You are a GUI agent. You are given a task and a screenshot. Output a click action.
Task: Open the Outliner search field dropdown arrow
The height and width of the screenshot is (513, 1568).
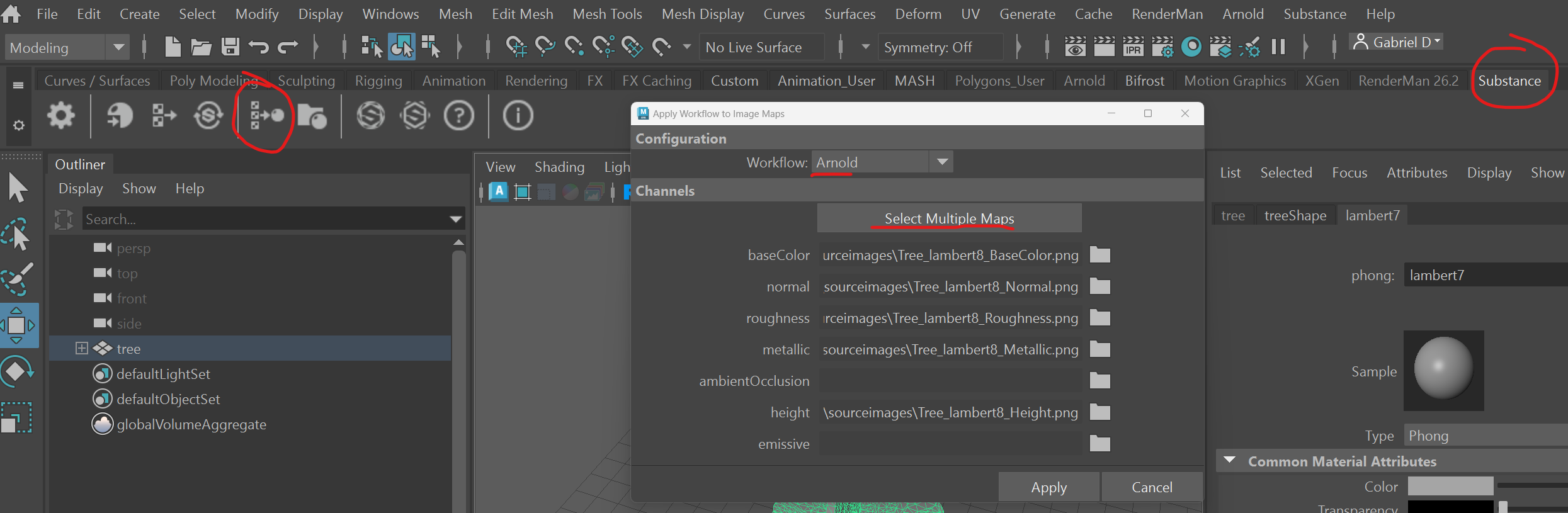(x=456, y=219)
